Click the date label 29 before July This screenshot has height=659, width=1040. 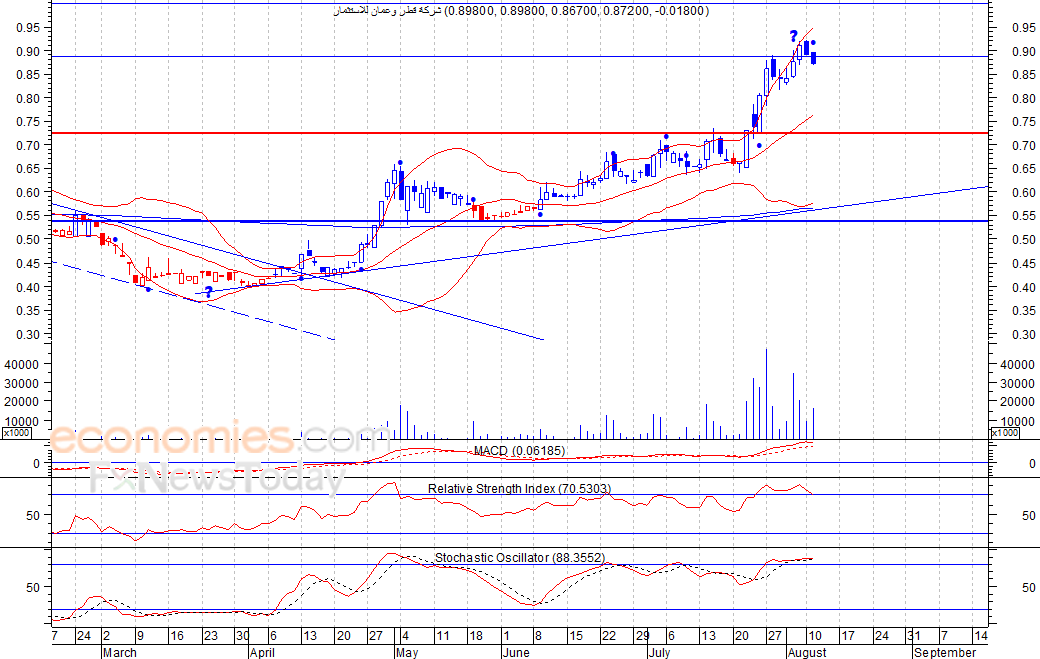pyautogui.click(x=642, y=636)
